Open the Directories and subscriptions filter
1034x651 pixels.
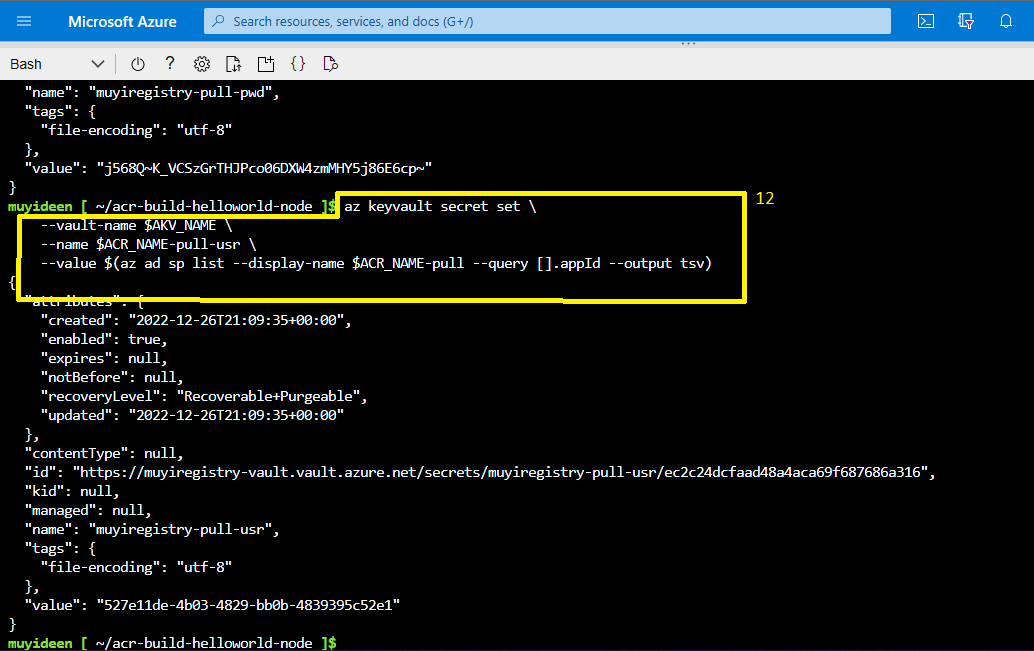pyautogui.click(x=966, y=21)
